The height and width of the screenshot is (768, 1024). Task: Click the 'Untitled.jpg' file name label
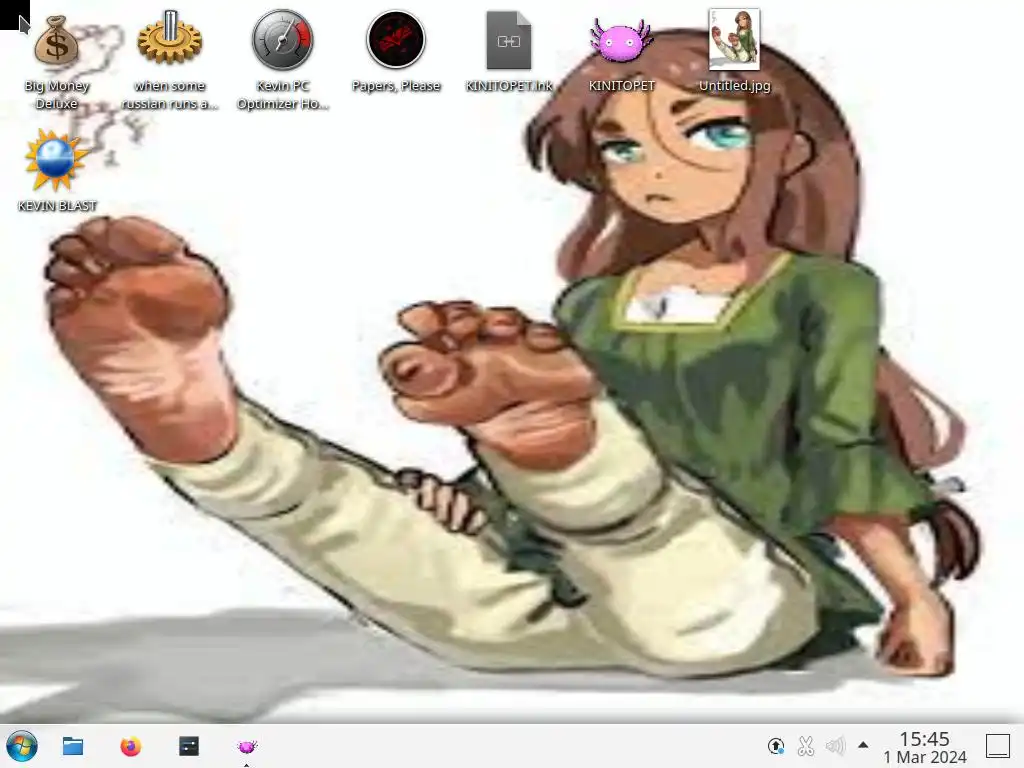(734, 86)
